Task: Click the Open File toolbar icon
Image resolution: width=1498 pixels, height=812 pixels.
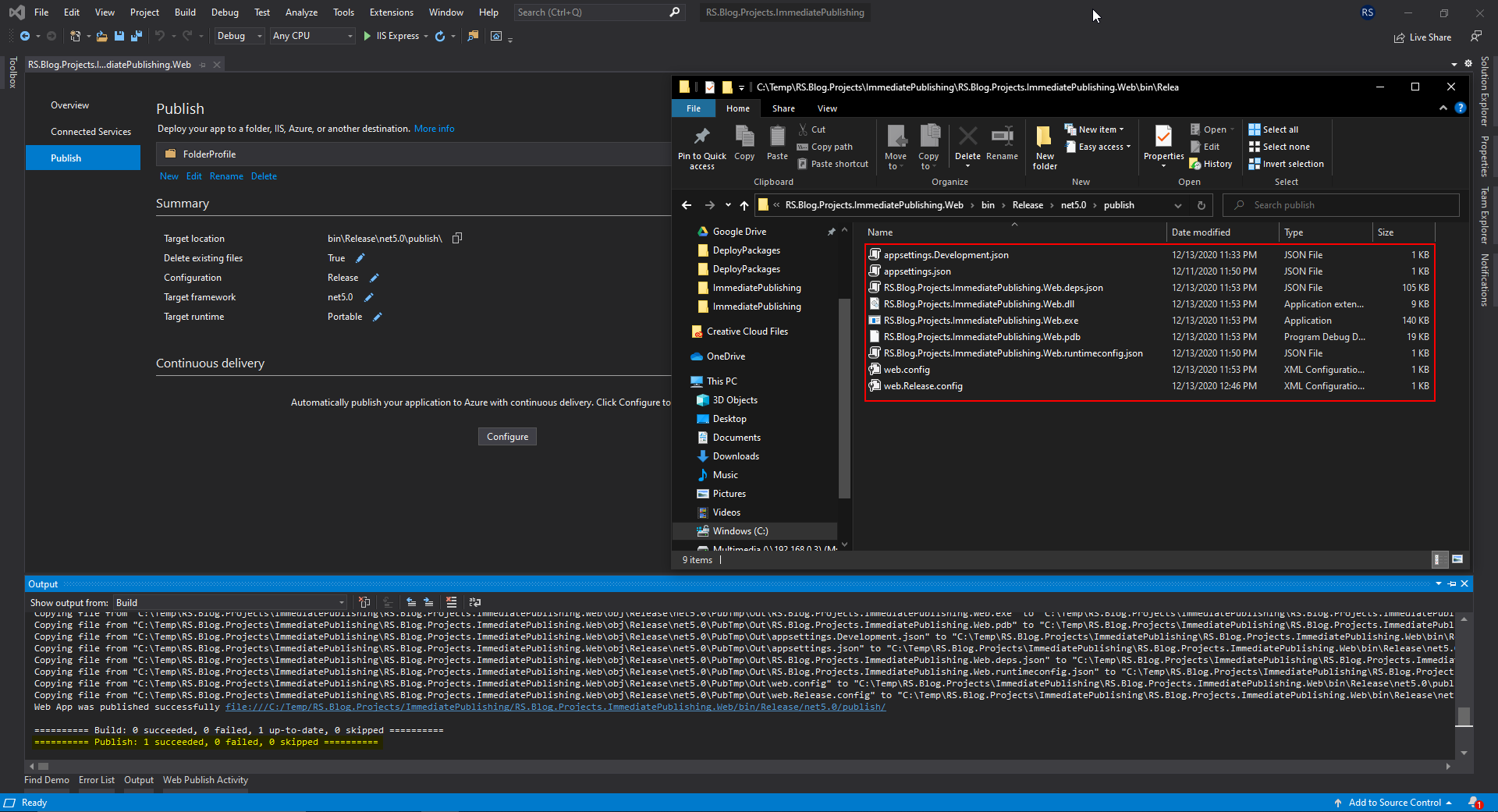Action: (x=102, y=36)
